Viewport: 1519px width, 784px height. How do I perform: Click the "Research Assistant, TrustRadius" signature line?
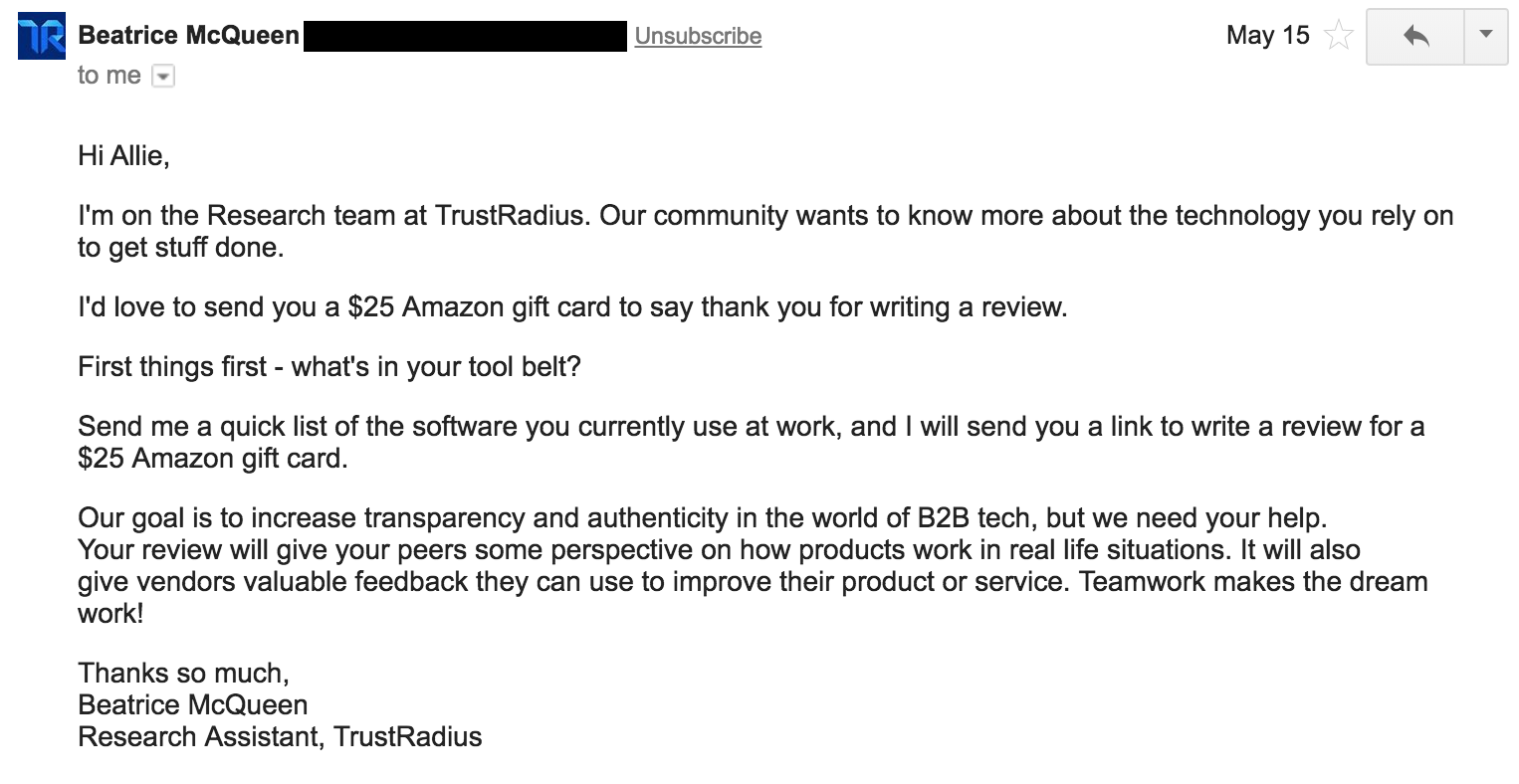coord(280,737)
